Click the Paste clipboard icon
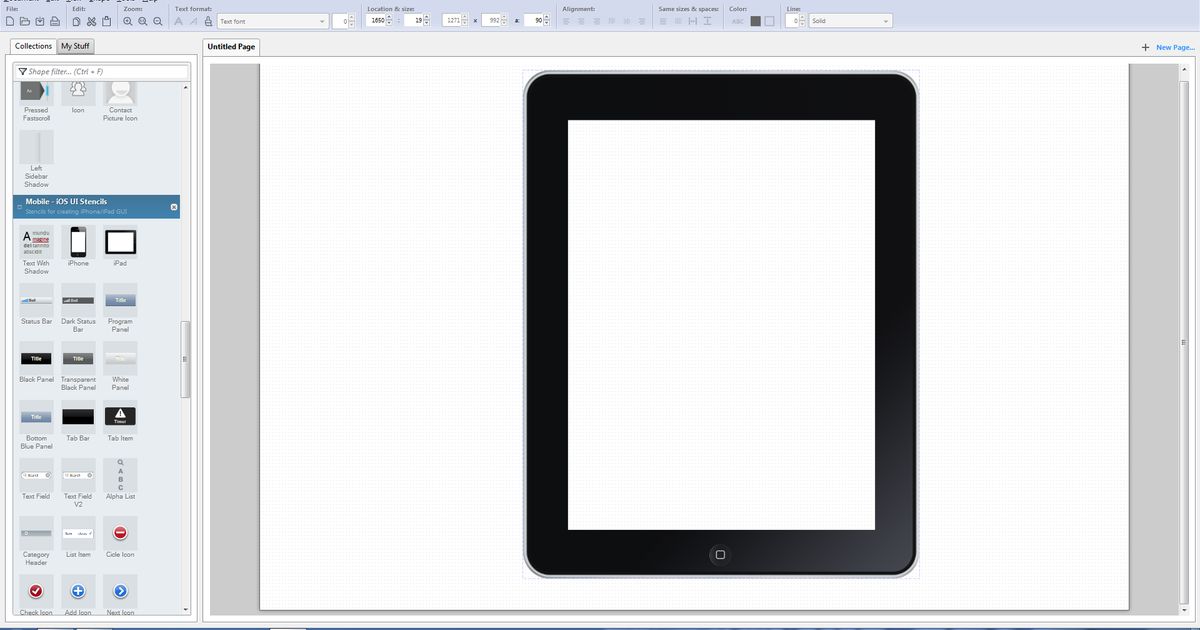The width and height of the screenshot is (1200, 630). tap(107, 21)
